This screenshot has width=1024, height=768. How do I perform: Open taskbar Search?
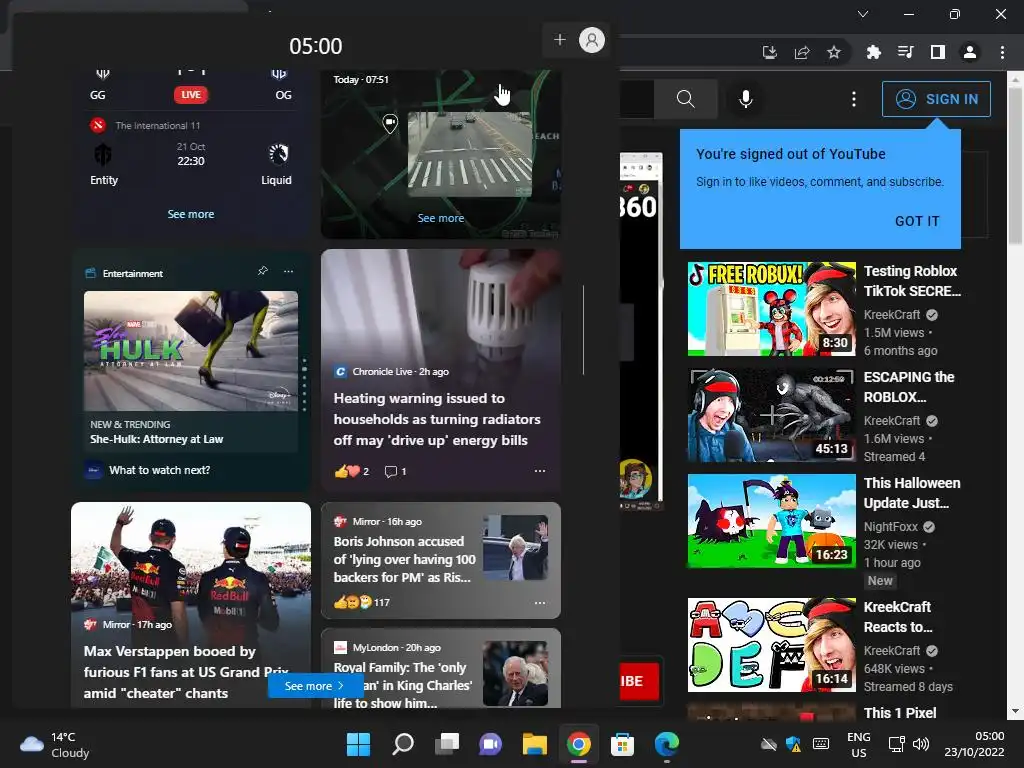click(x=402, y=744)
